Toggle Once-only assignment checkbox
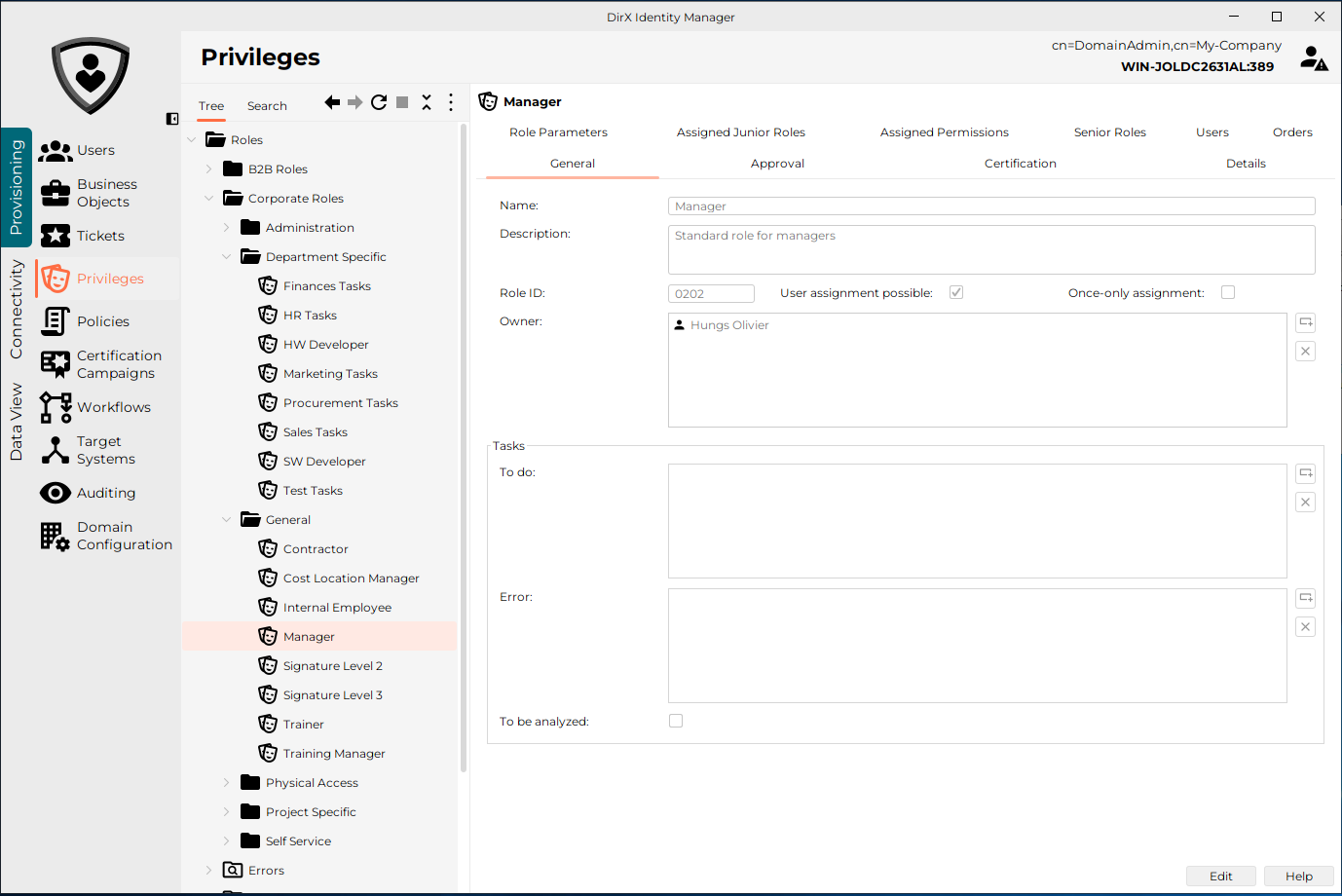Image resolution: width=1342 pixels, height=896 pixels. click(1228, 292)
